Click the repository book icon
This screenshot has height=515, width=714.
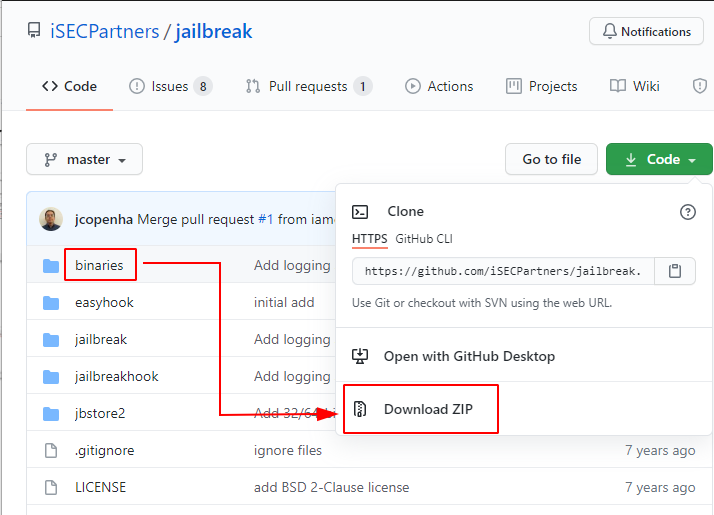pyautogui.click(x=34, y=31)
